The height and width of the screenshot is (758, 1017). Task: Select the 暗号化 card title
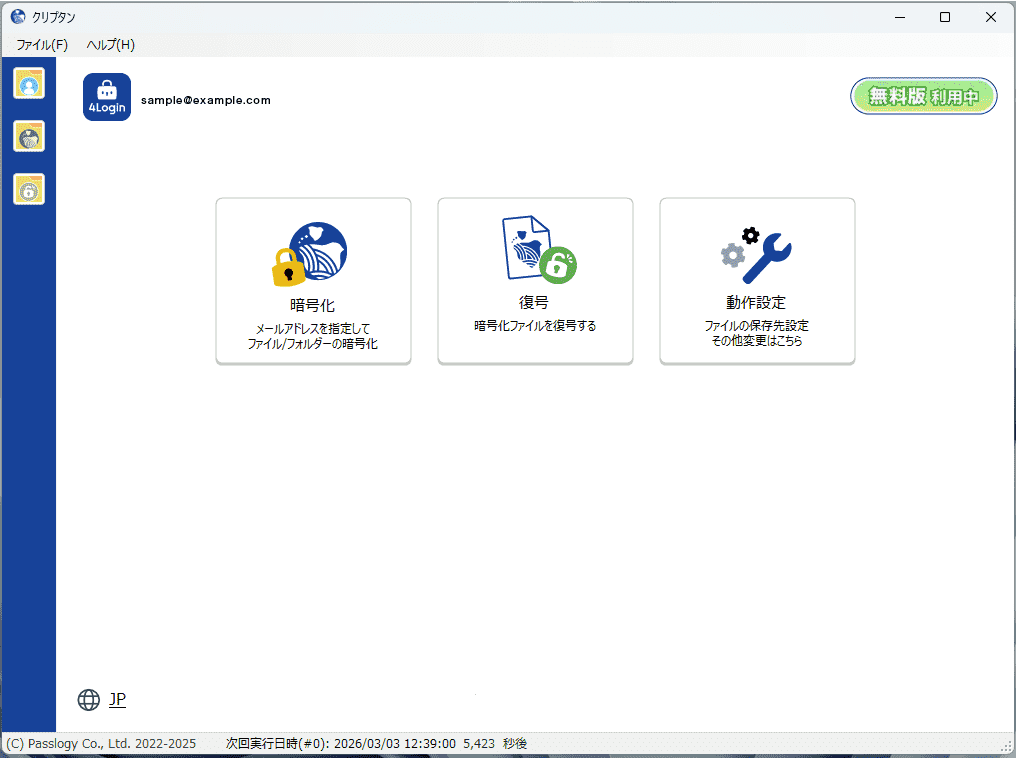312,305
